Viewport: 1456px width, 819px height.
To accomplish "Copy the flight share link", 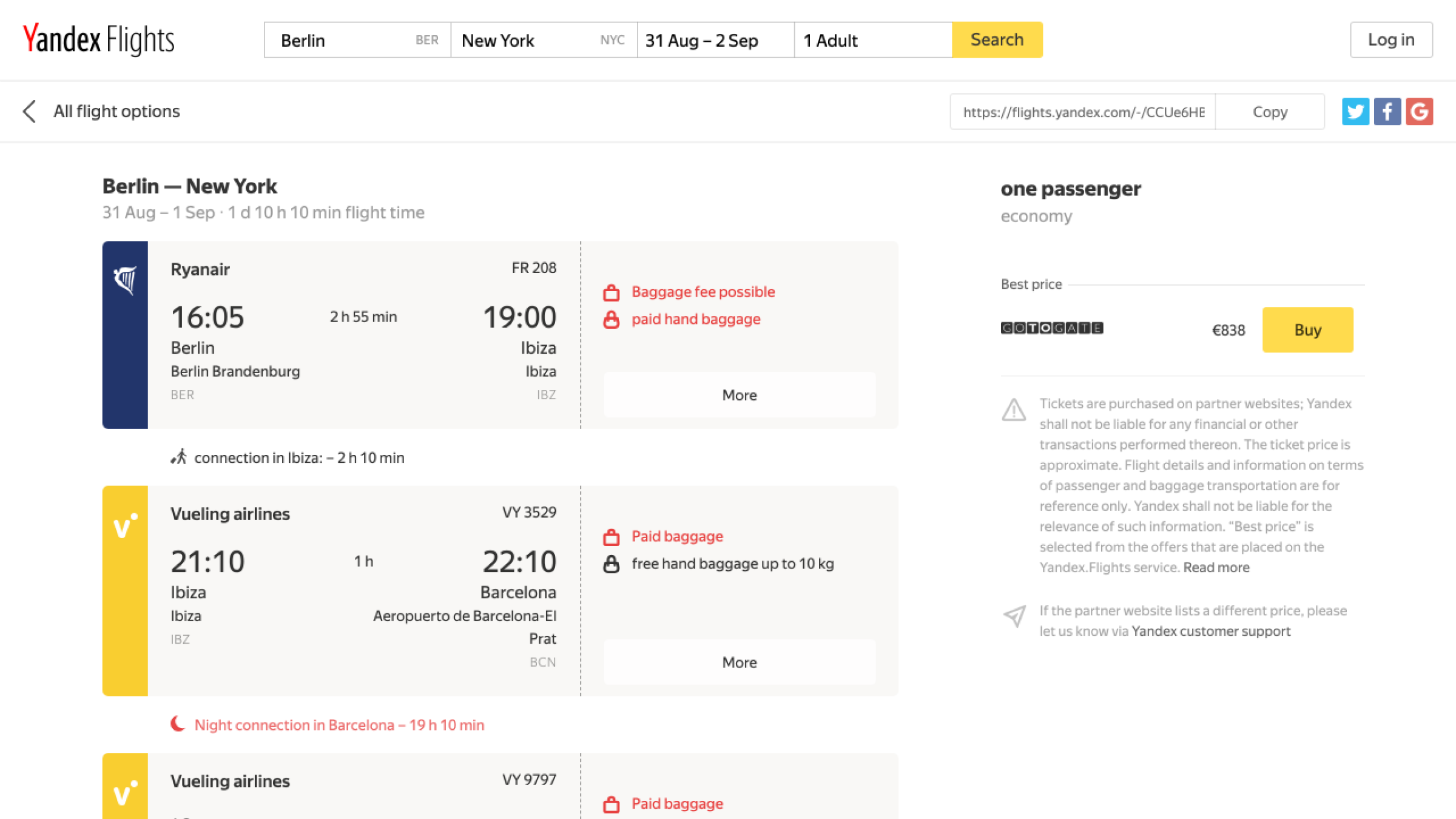I will 1270,112.
